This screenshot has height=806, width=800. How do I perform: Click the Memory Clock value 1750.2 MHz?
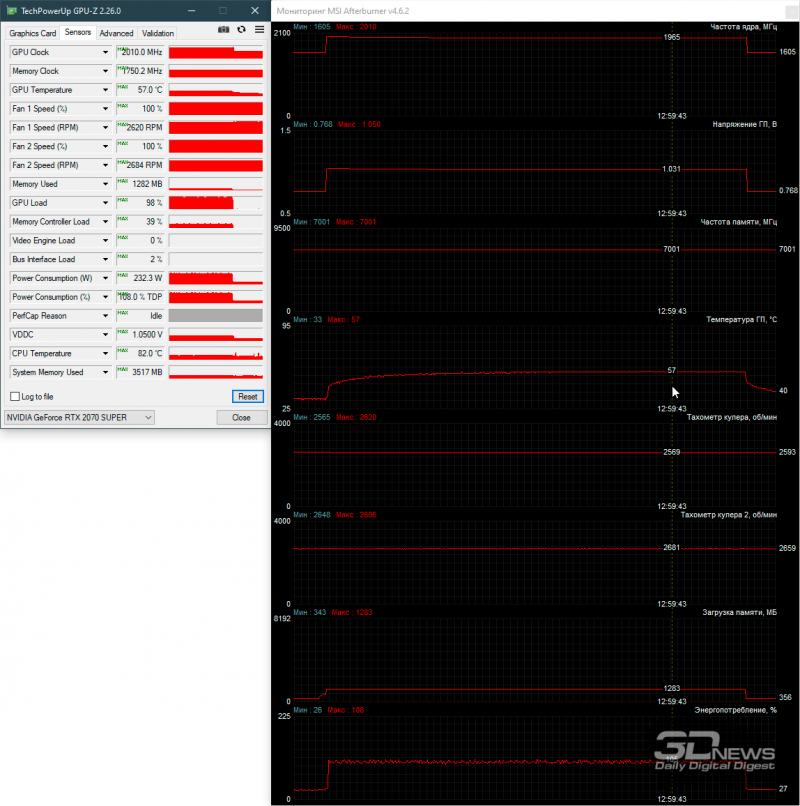[140, 71]
